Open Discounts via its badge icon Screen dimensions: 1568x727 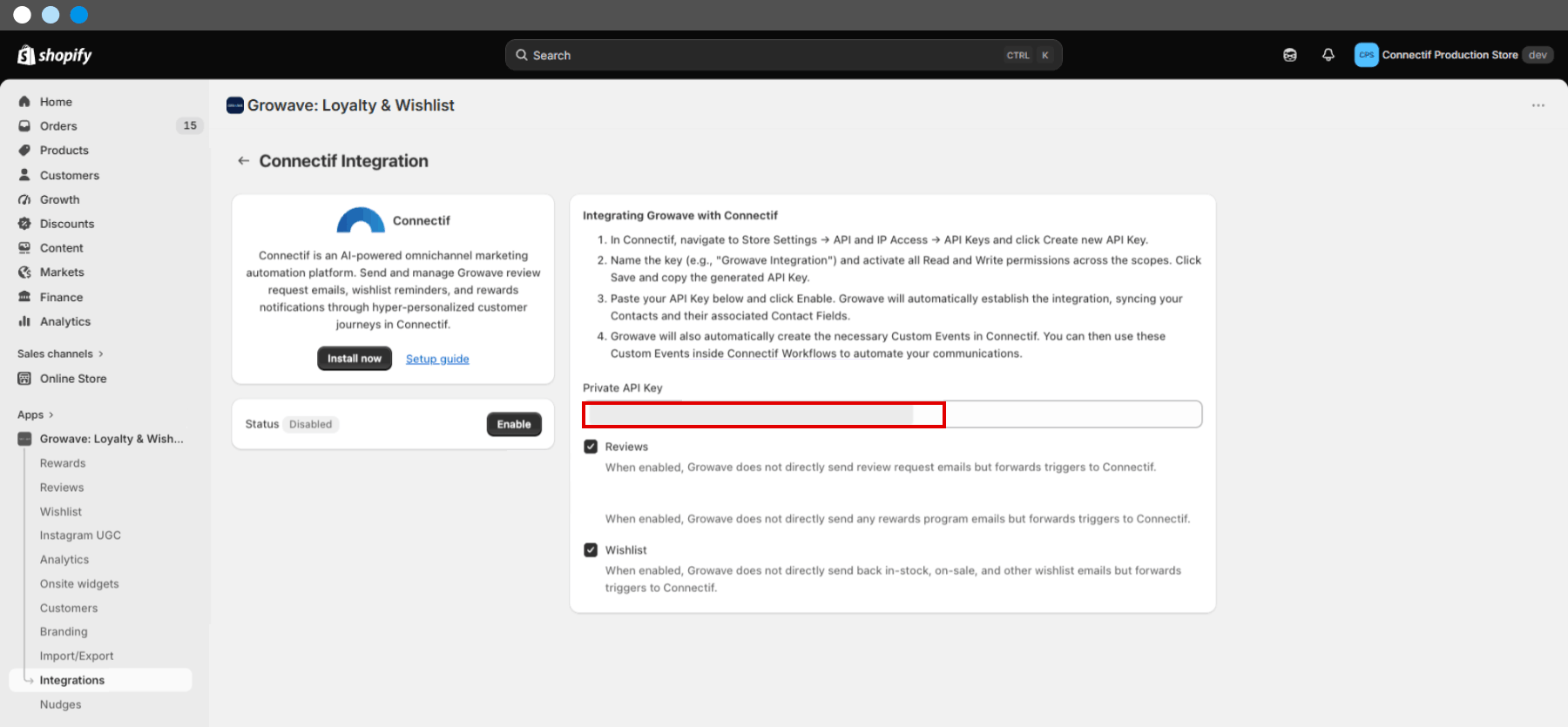[x=24, y=224]
